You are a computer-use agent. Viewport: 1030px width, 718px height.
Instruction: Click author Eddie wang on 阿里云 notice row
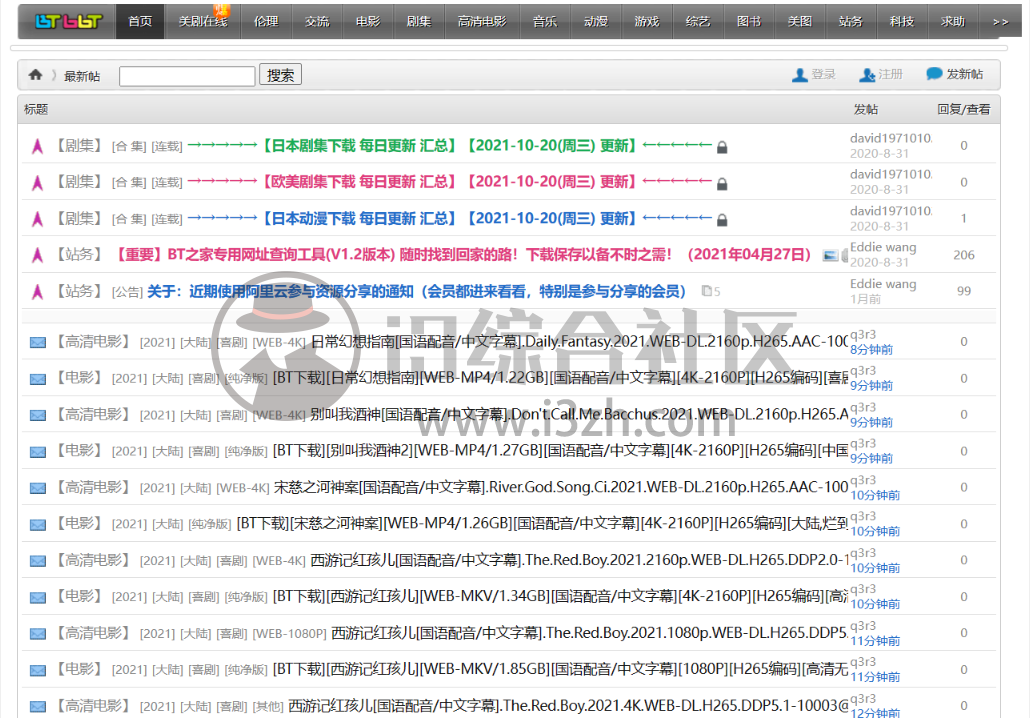point(883,284)
